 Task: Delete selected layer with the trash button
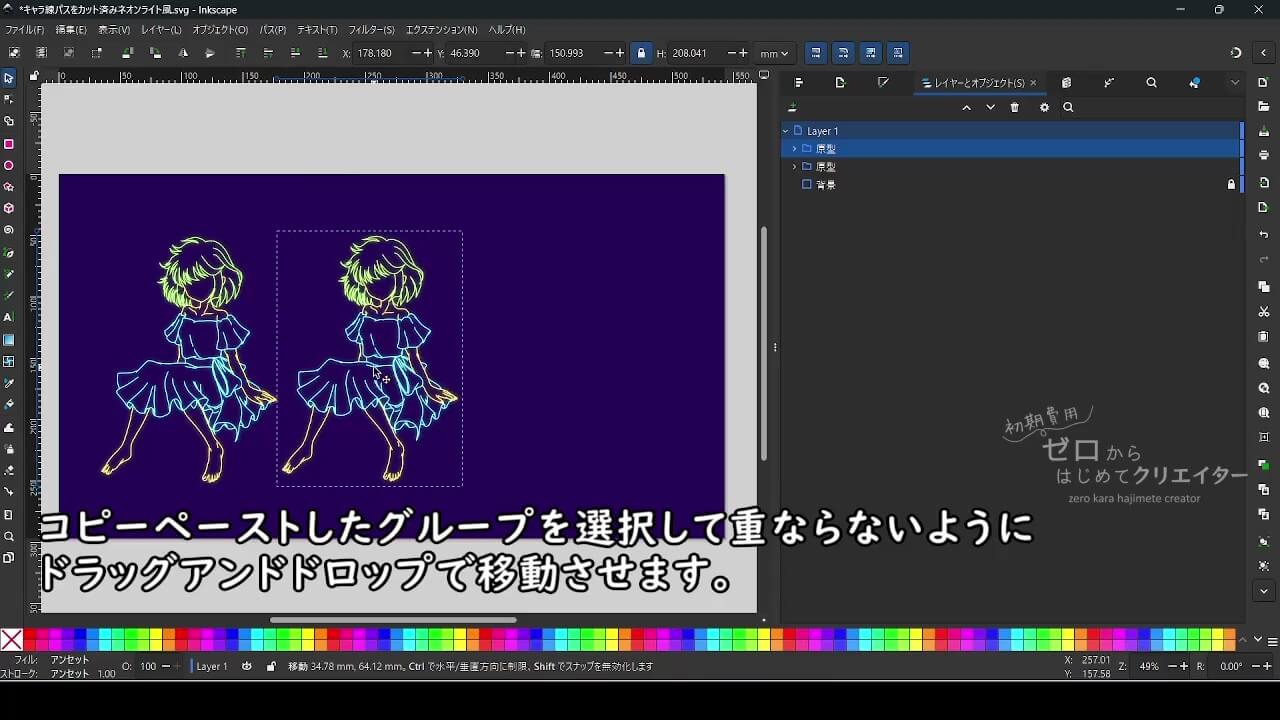coord(1014,107)
